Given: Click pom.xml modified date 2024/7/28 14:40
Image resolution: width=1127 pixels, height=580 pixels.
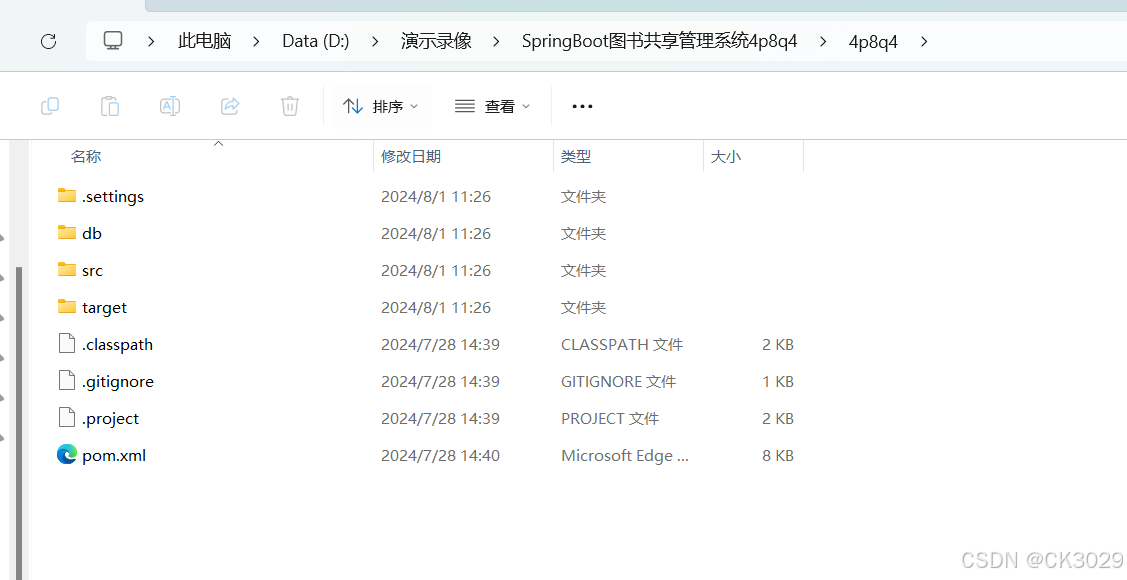Looking at the screenshot, I should click(x=440, y=455).
